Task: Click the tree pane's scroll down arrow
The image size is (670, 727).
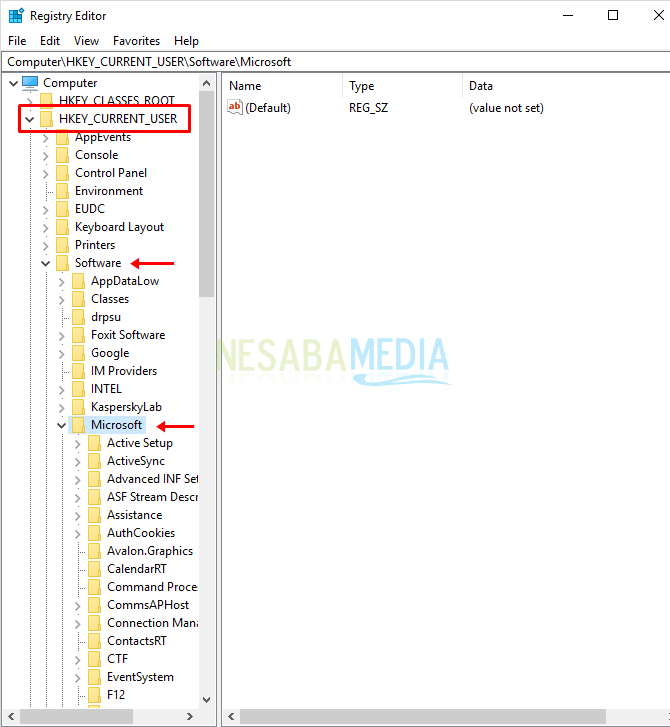Action: point(207,700)
